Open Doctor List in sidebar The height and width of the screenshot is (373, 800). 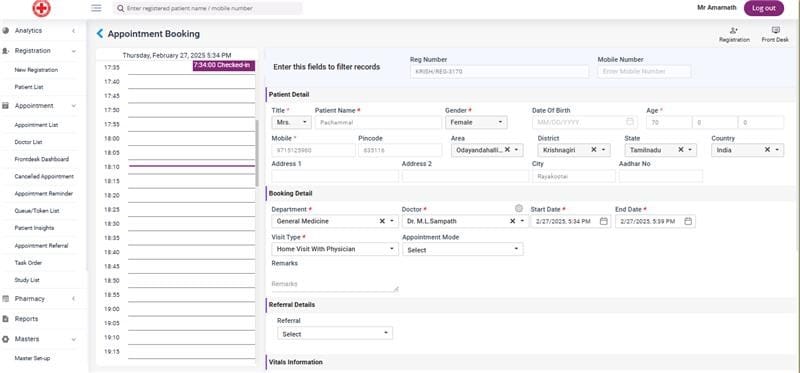(x=28, y=142)
